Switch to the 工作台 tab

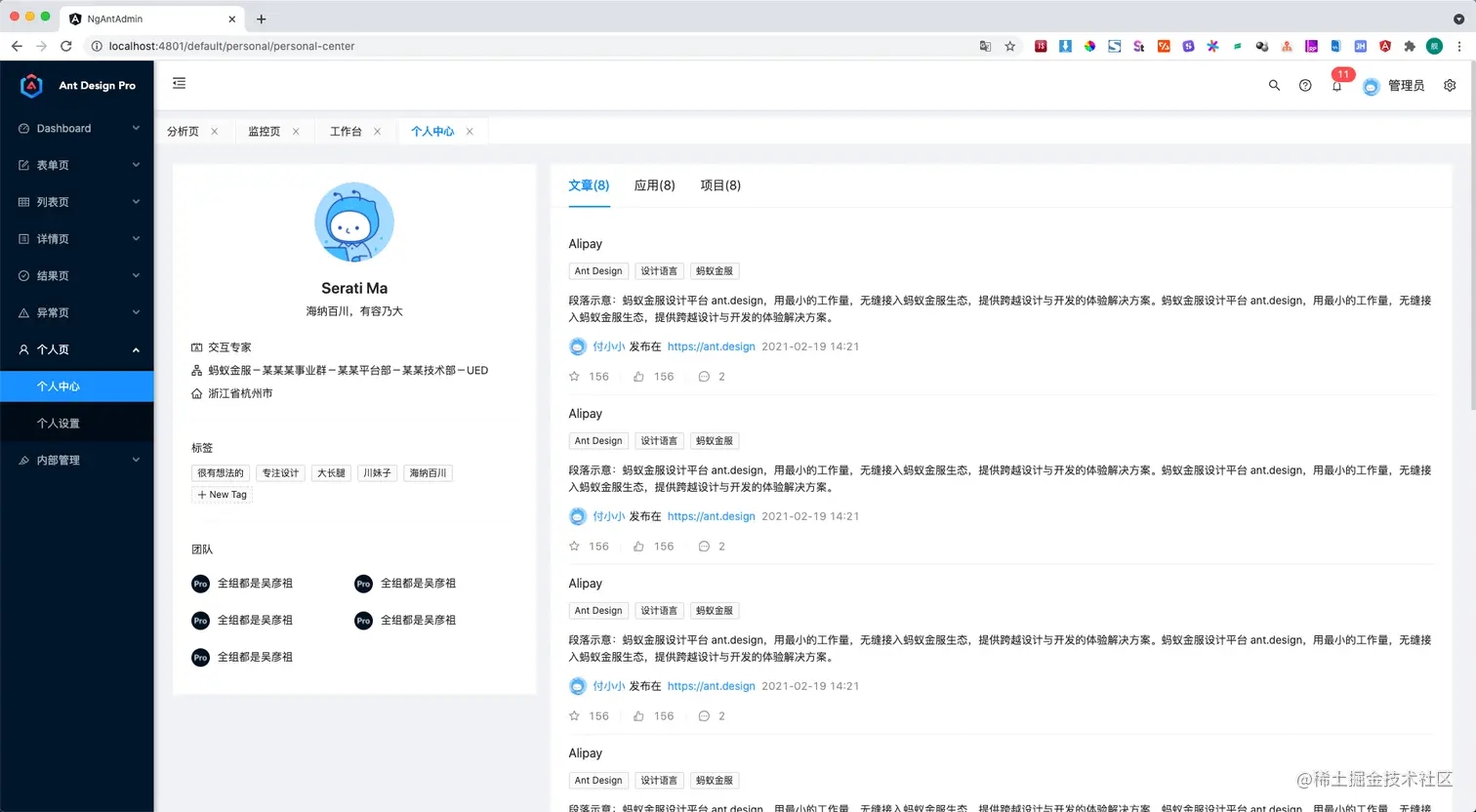point(346,131)
